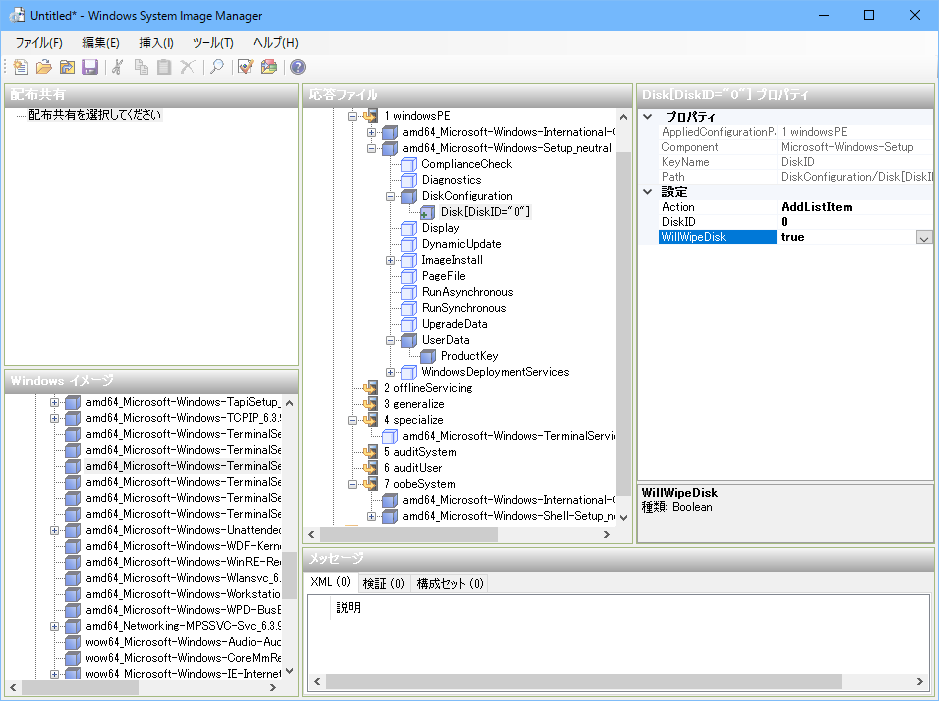
Task: Open the ツール(T) menu
Action: 213,43
